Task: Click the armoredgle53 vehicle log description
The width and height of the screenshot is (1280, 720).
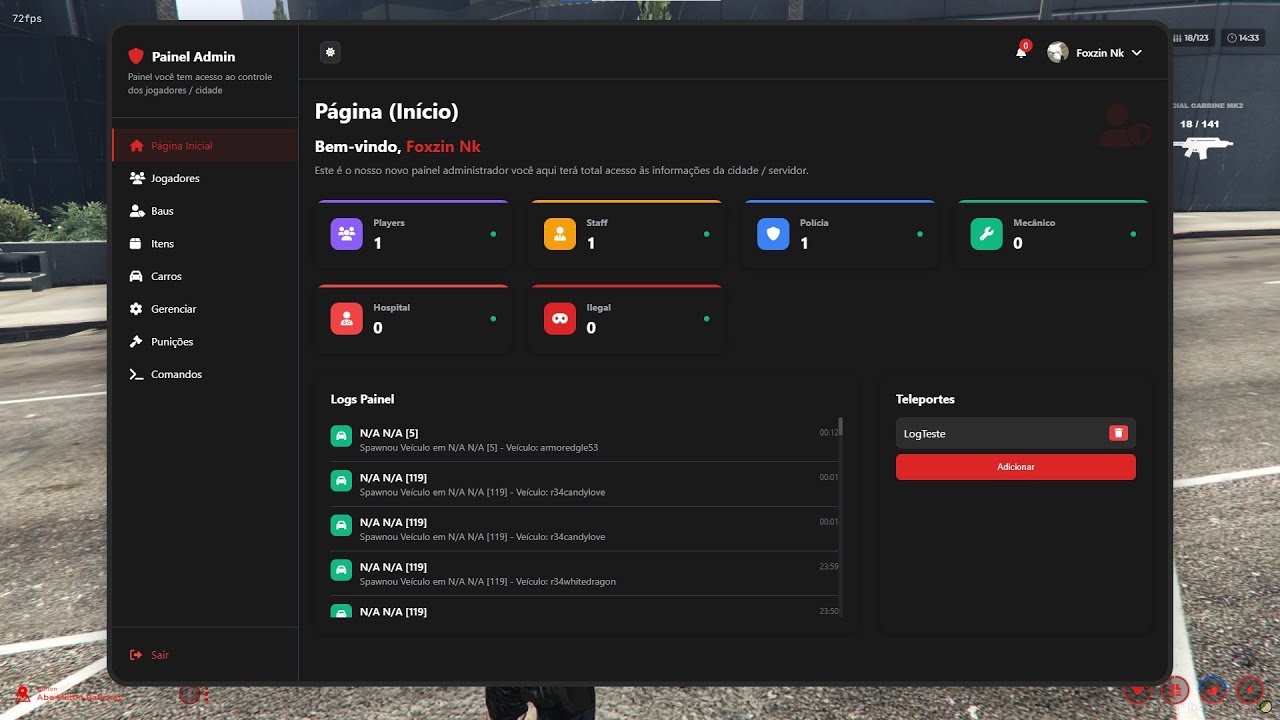Action: [x=479, y=448]
